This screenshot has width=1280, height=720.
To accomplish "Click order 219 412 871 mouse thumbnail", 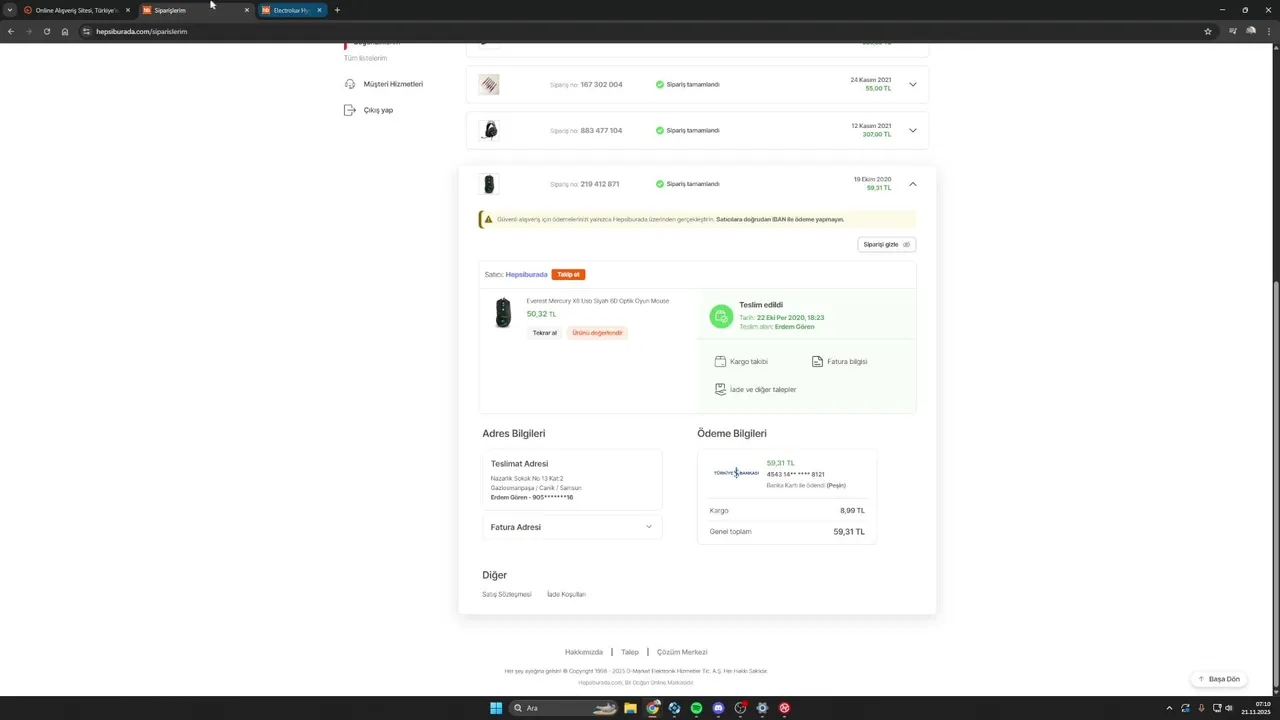I will pyautogui.click(x=489, y=184).
